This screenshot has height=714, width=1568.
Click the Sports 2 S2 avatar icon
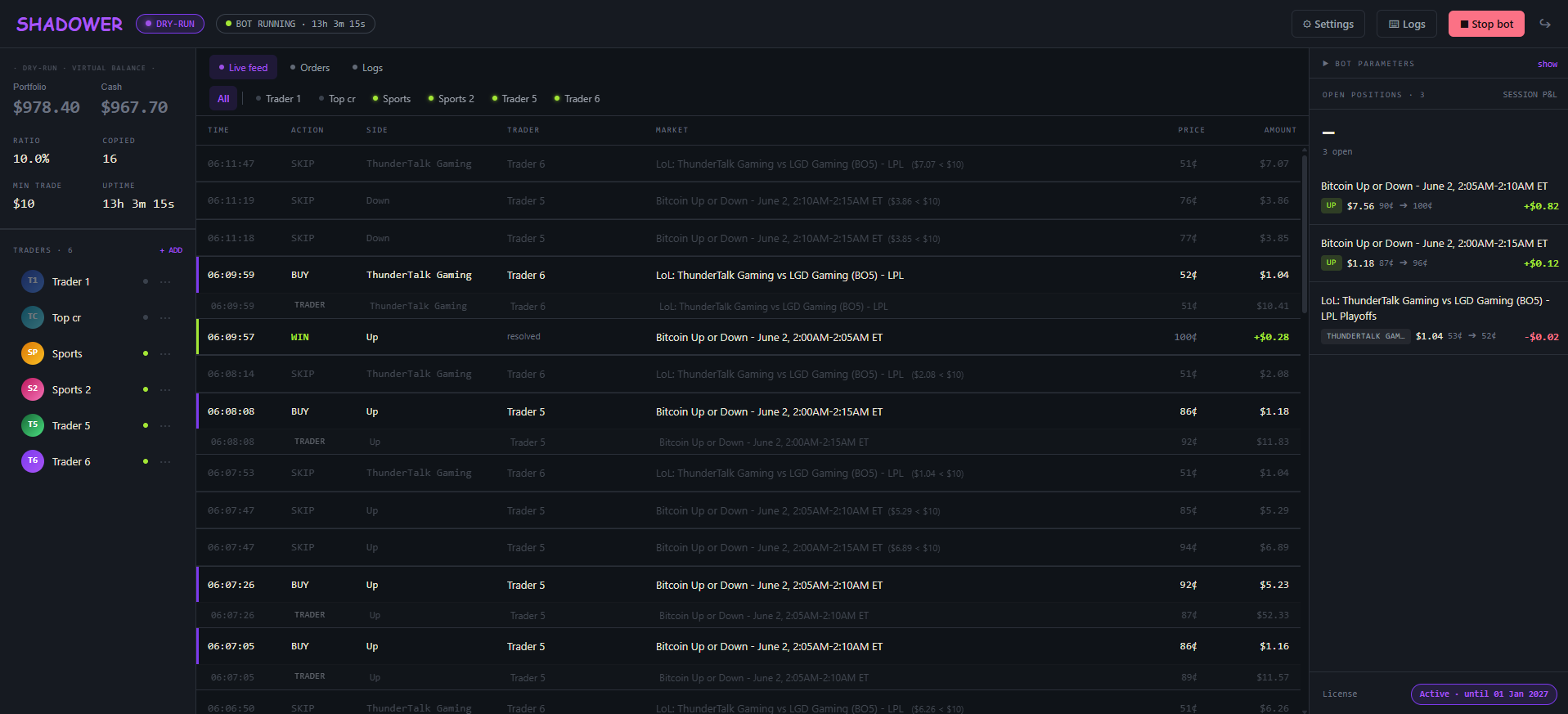[x=33, y=389]
